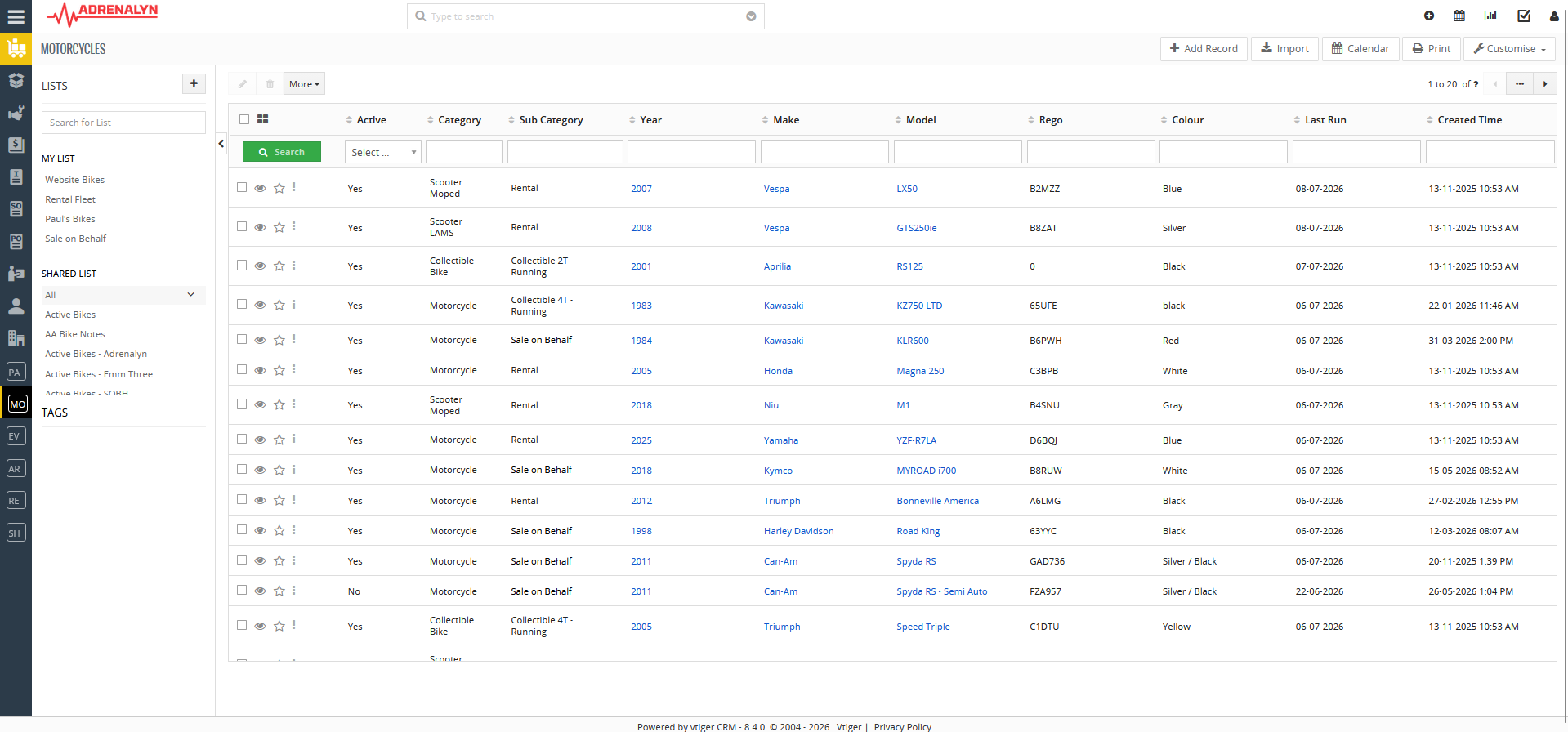Open the More actions dropdown
This screenshot has width=1568, height=732.
[304, 84]
